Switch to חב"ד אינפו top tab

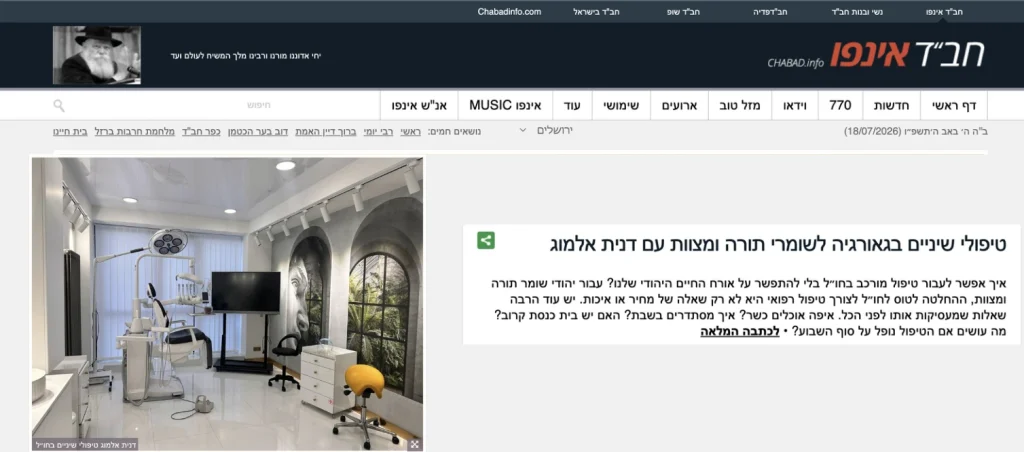point(944,12)
